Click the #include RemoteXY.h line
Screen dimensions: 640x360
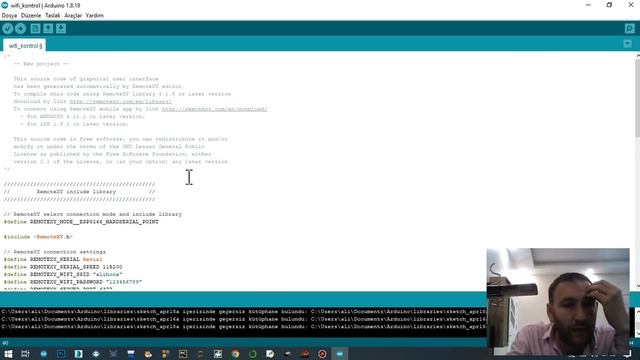tap(38, 237)
